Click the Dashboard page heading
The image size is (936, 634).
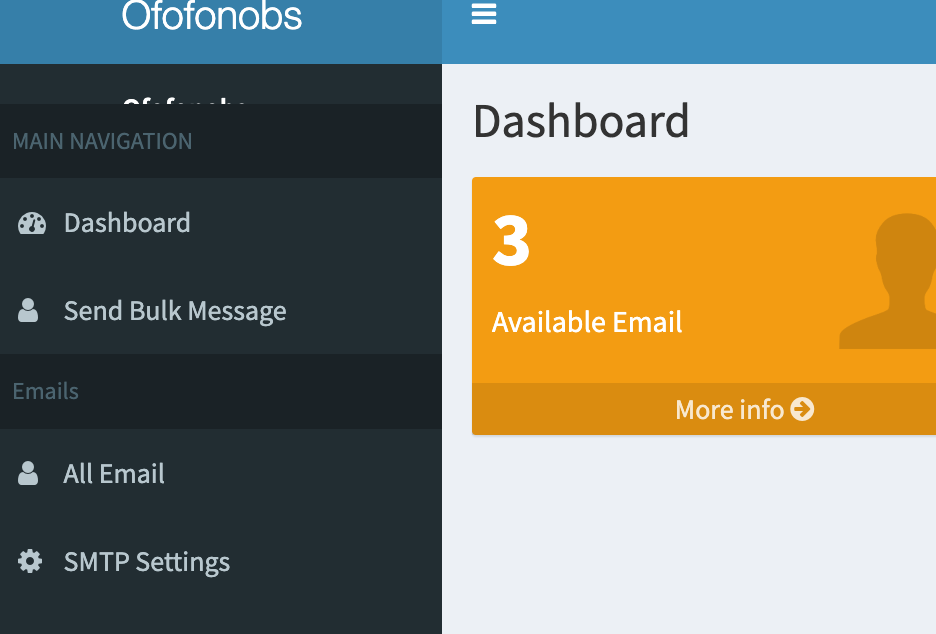tap(581, 121)
